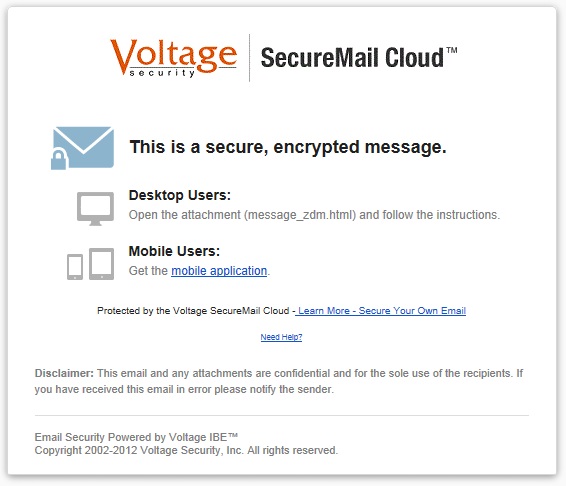Click the Disclaimer label

64,373
